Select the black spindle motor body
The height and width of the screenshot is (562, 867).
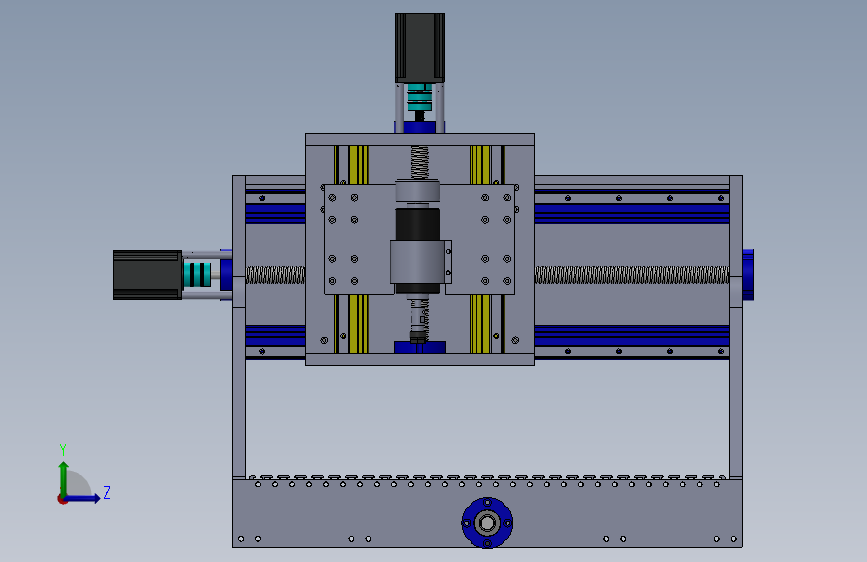[x=417, y=224]
